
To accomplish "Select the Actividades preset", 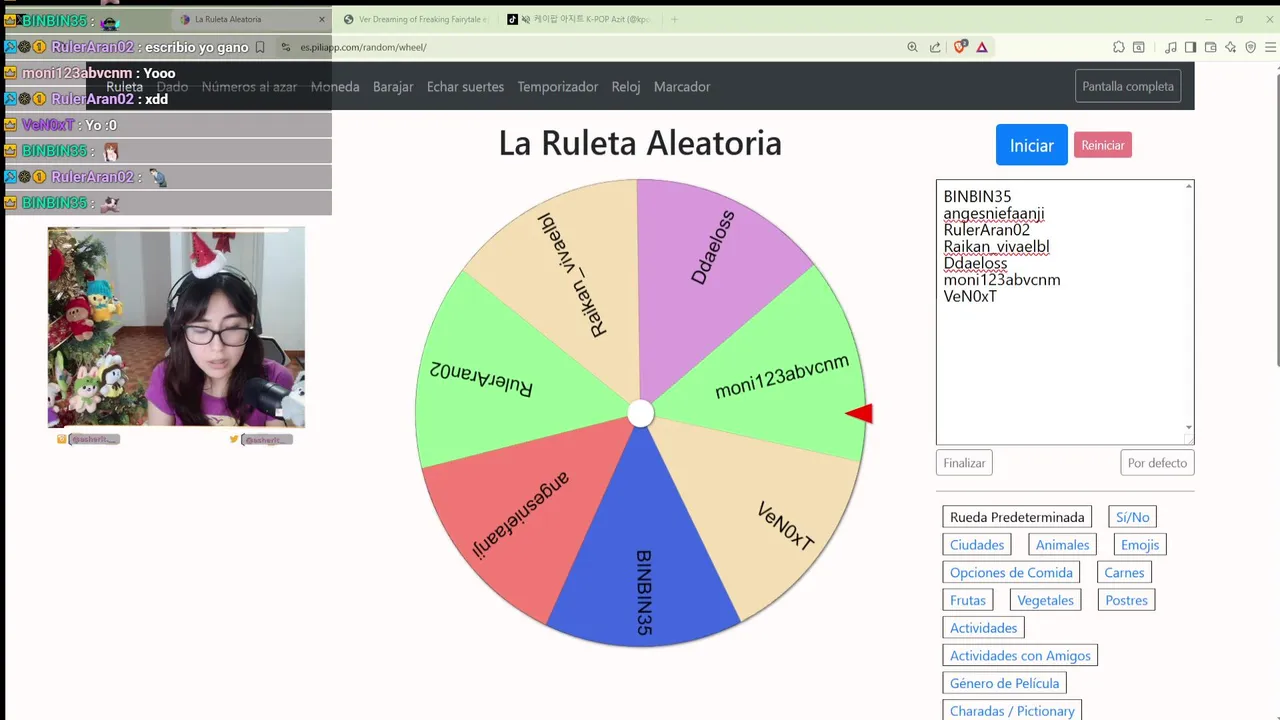I will (x=983, y=628).
